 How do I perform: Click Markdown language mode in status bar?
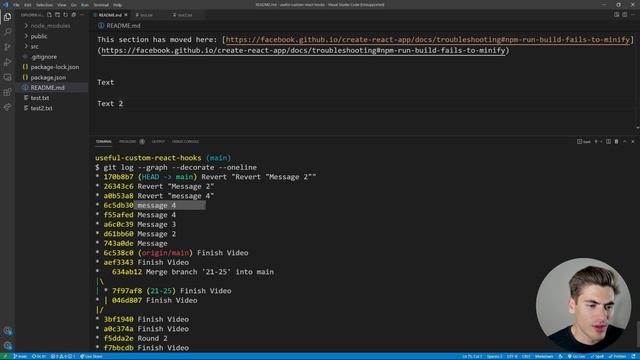(x=544, y=356)
